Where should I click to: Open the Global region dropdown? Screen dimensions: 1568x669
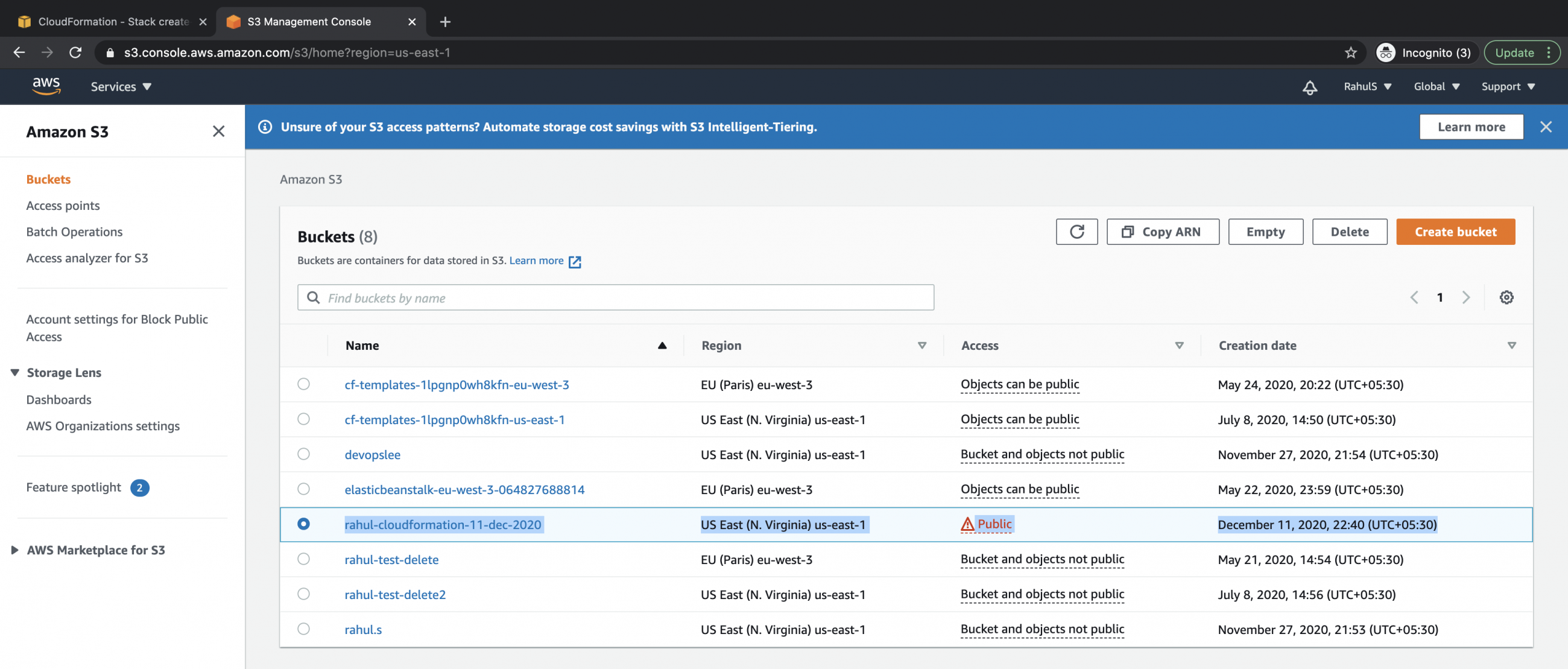click(1436, 87)
